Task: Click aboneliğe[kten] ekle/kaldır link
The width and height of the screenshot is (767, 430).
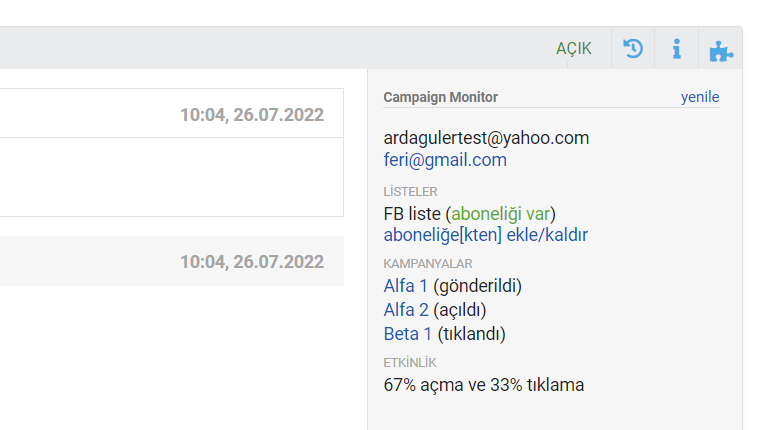Action: (x=486, y=235)
